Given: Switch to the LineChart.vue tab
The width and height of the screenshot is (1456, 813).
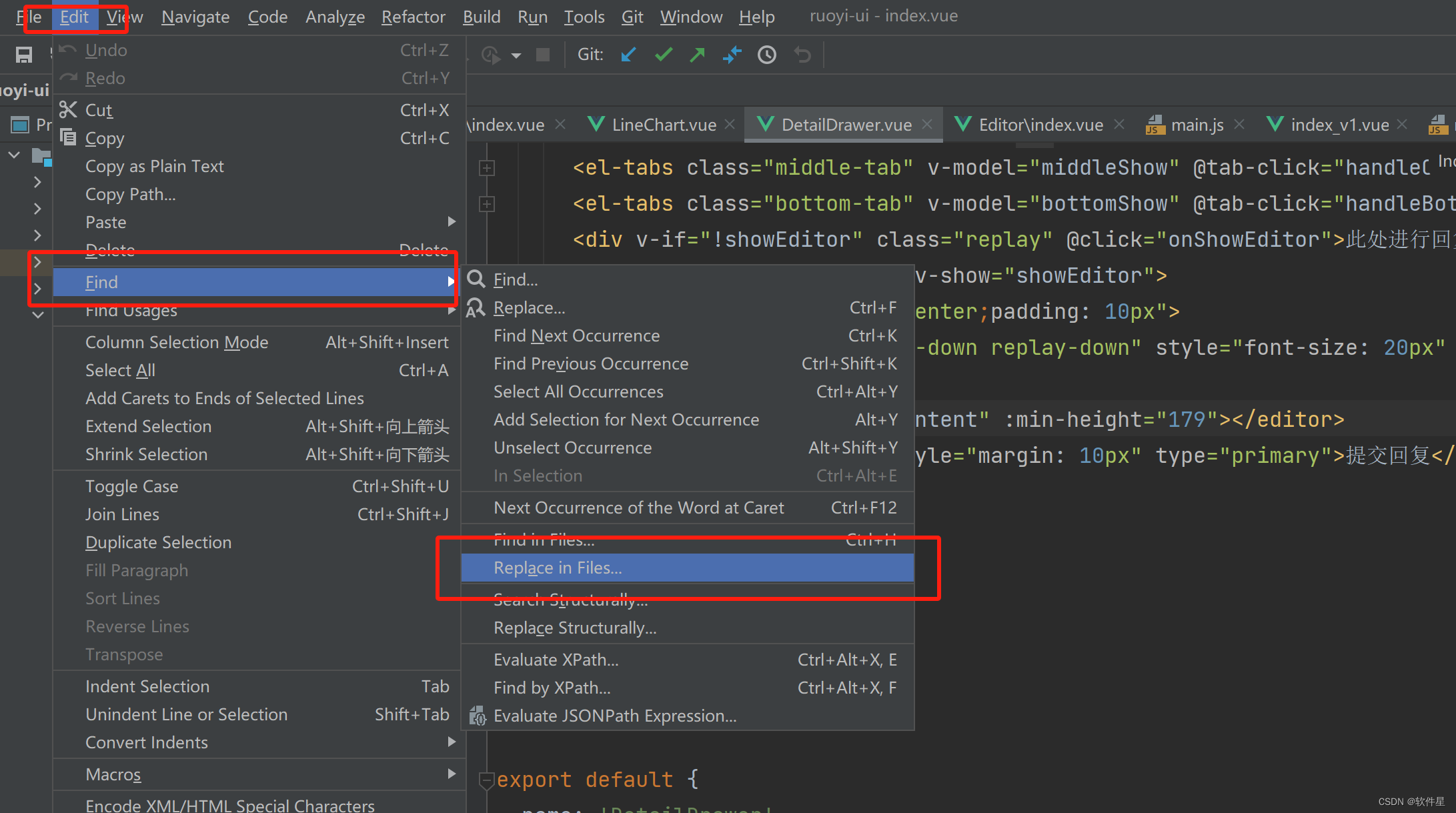Looking at the screenshot, I should pos(663,125).
